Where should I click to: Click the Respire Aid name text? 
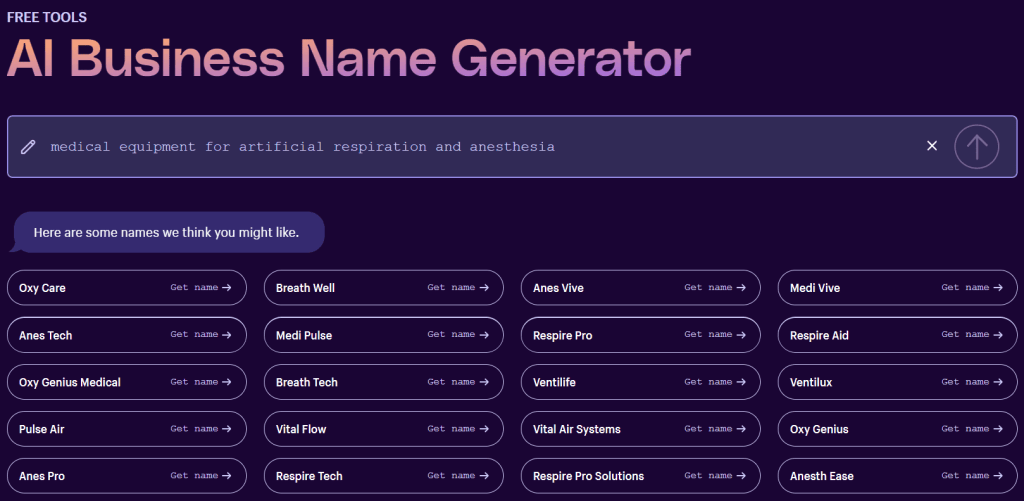pyautogui.click(x=819, y=335)
